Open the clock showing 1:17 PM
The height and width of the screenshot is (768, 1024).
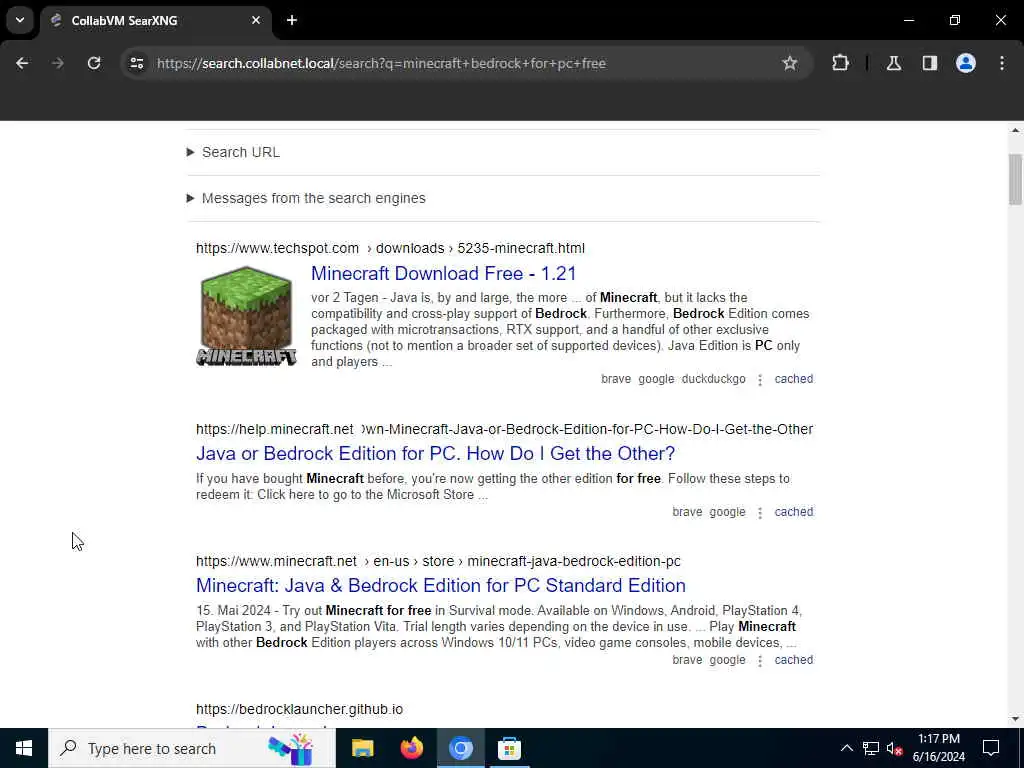pos(938,748)
